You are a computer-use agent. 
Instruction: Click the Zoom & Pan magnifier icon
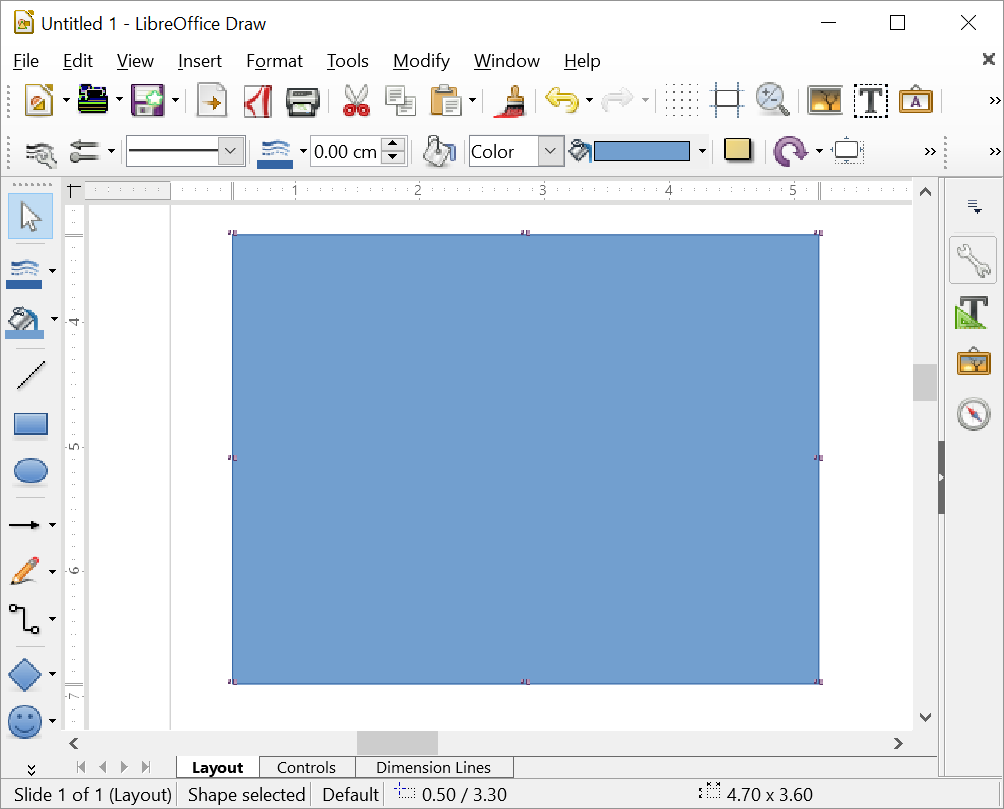(x=772, y=100)
